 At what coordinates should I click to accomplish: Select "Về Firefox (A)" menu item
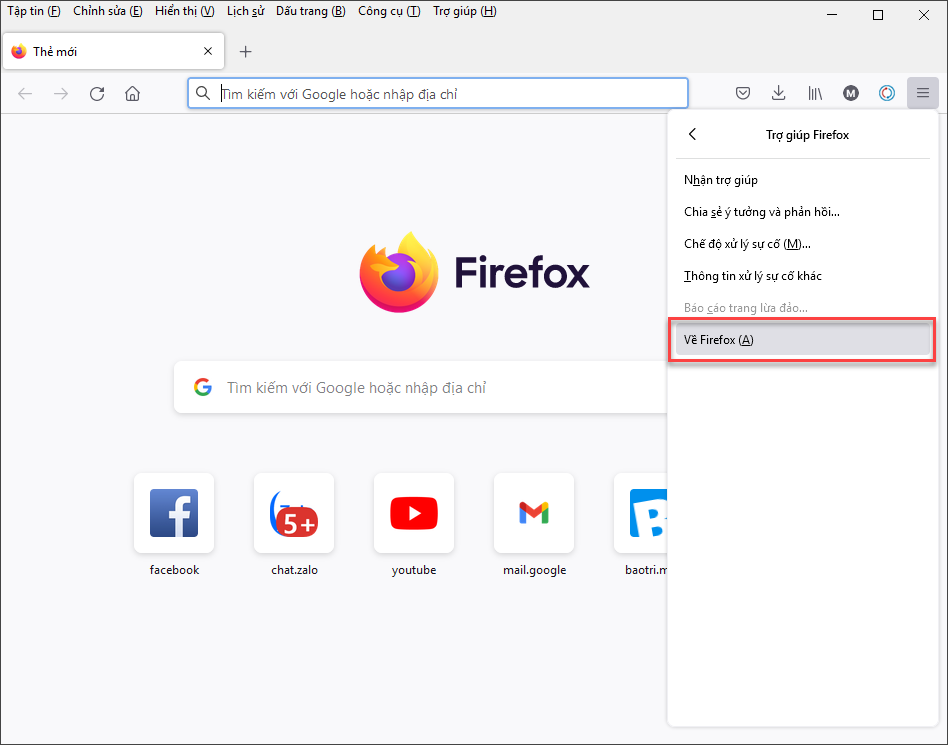(803, 340)
